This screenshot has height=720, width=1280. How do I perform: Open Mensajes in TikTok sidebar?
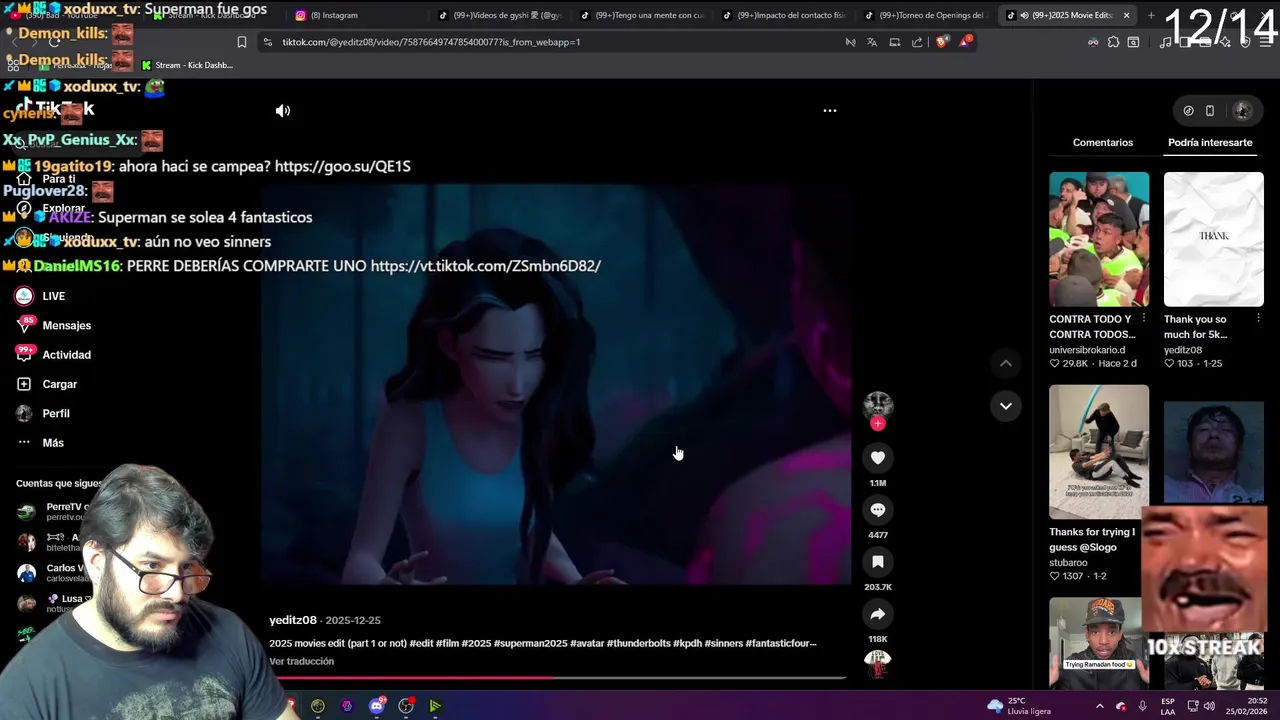click(x=53, y=325)
